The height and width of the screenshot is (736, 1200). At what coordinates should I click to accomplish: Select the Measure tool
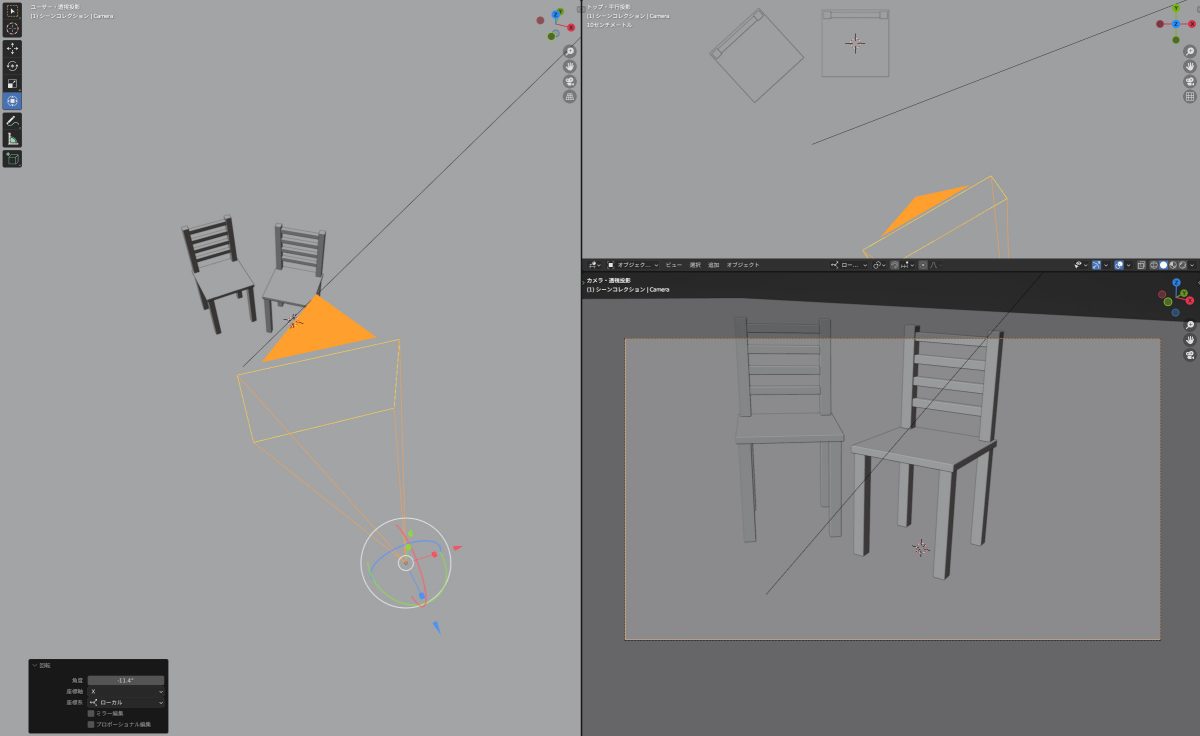click(12, 139)
